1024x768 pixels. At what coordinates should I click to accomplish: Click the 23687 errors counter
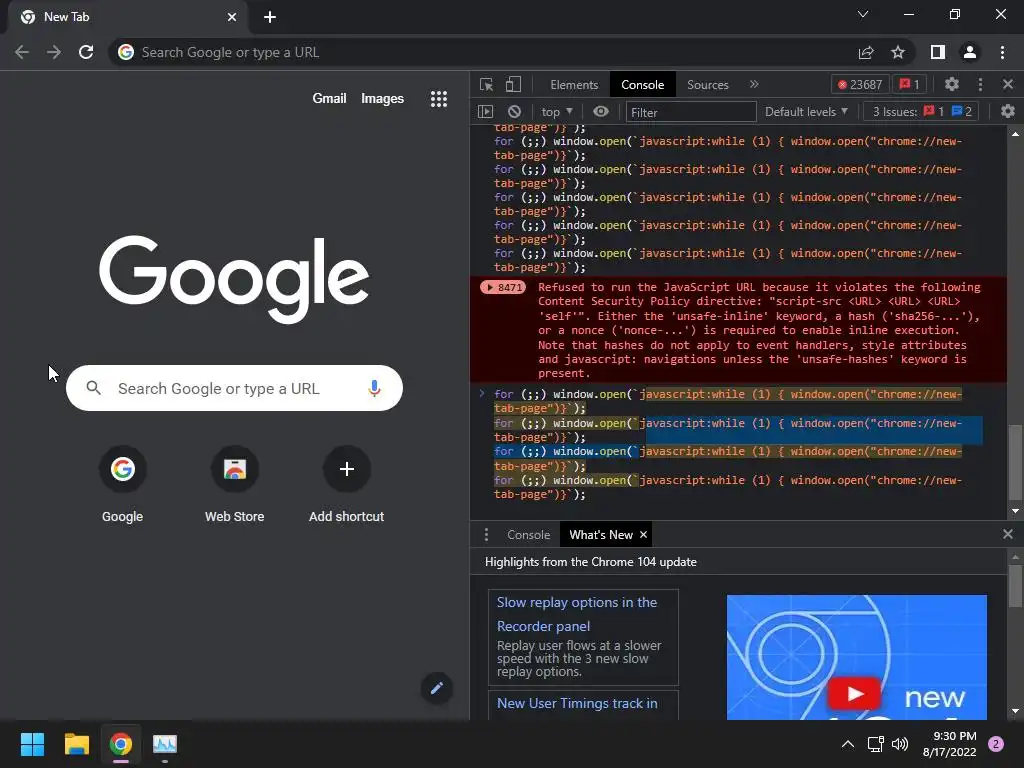point(859,84)
